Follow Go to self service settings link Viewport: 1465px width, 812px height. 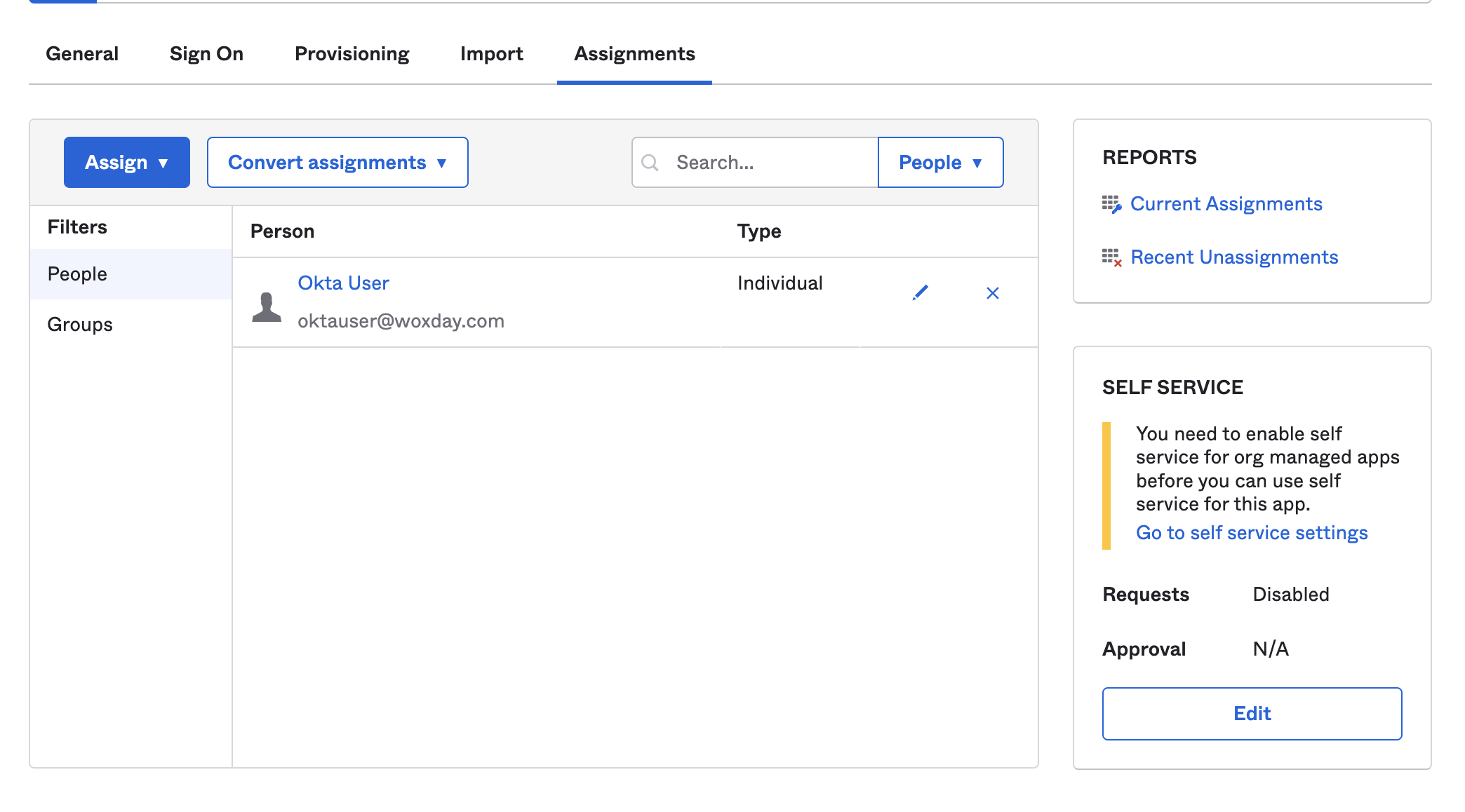click(x=1252, y=533)
